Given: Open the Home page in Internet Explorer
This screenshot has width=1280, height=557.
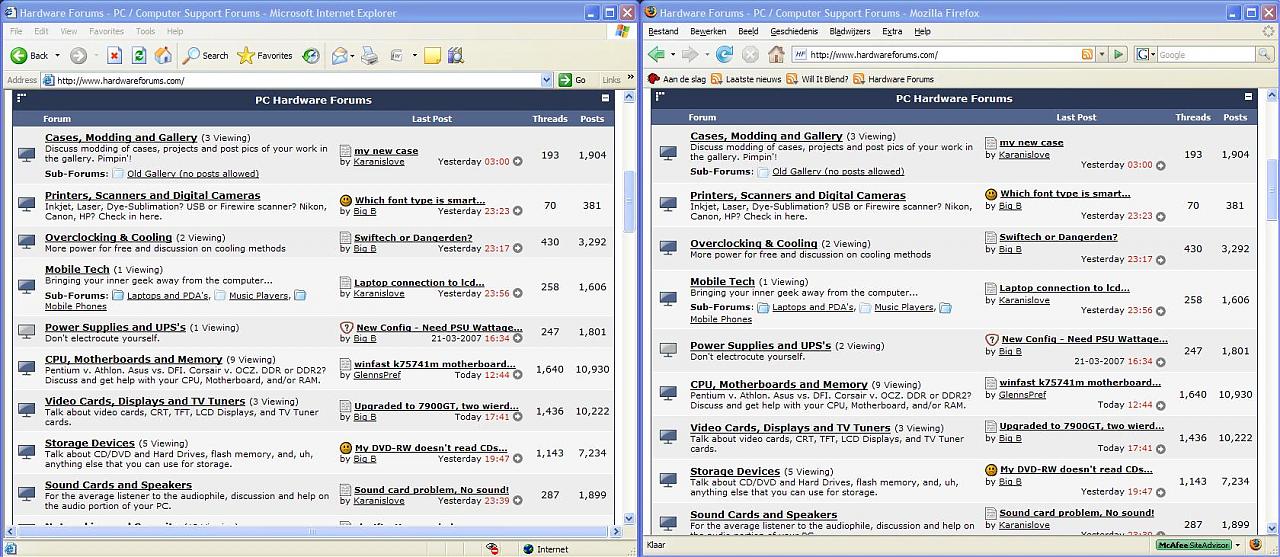Looking at the screenshot, I should pos(163,55).
